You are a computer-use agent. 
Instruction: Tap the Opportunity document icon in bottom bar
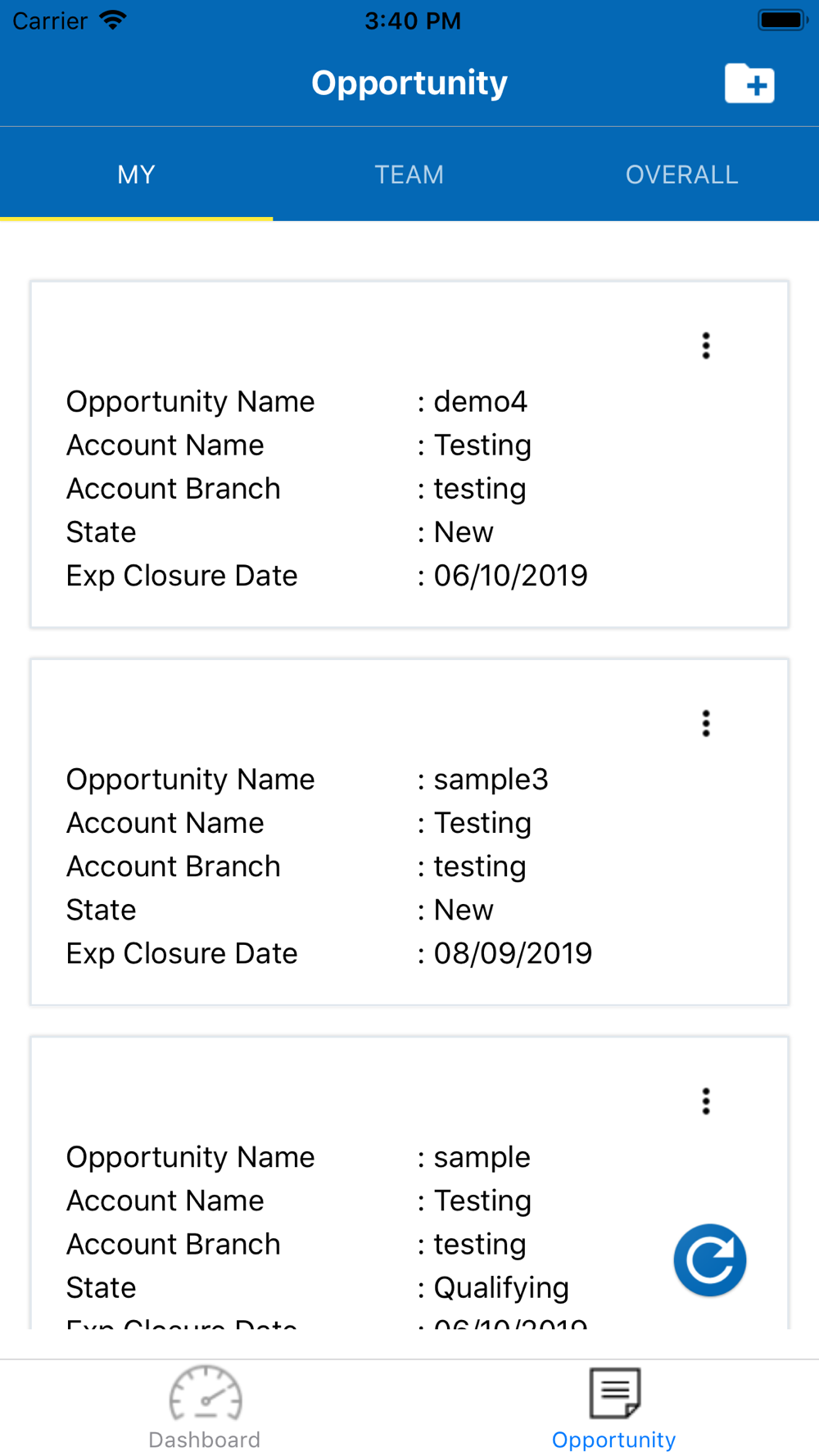pos(614,1392)
